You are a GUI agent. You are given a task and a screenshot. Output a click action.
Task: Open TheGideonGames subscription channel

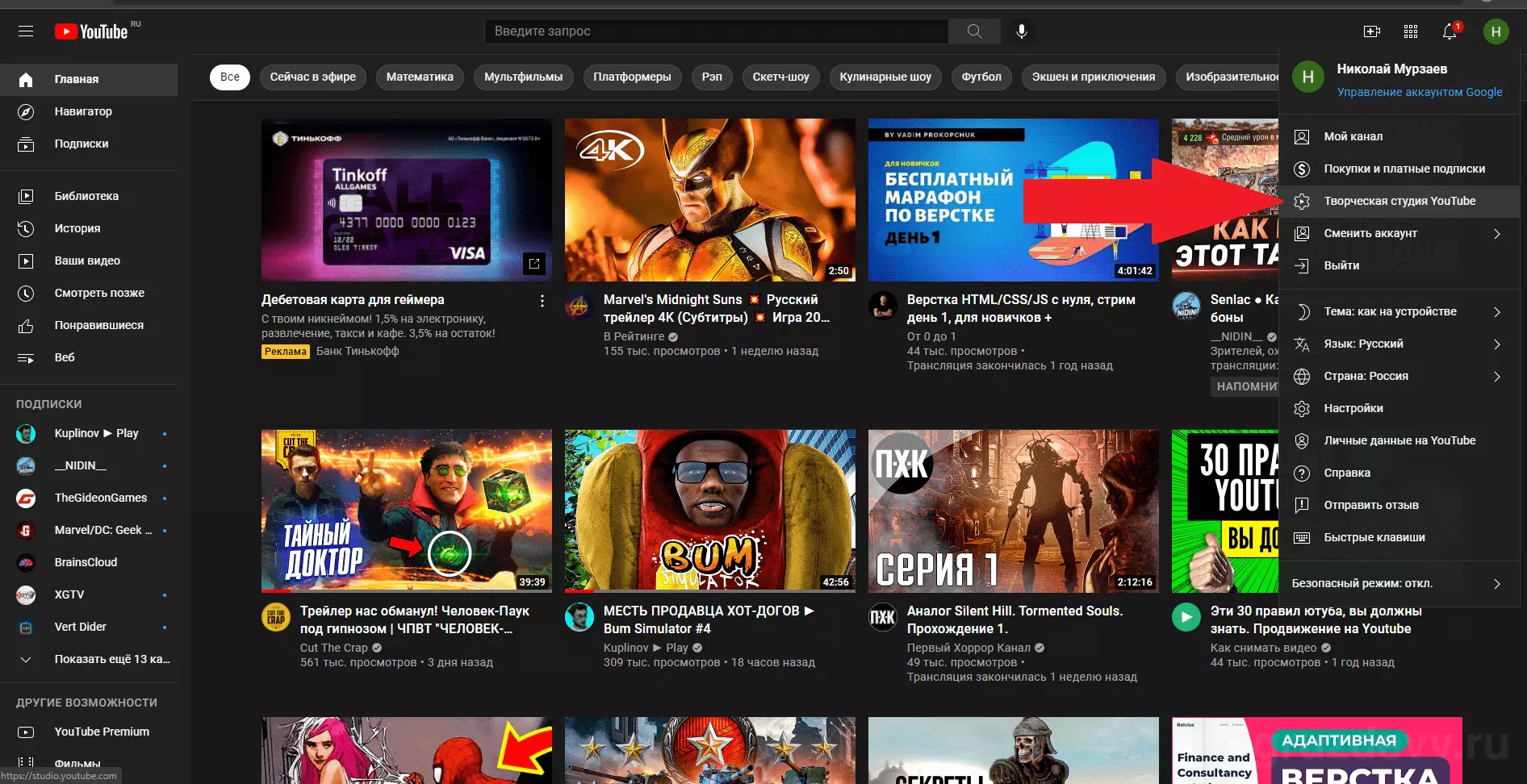[x=89, y=498]
